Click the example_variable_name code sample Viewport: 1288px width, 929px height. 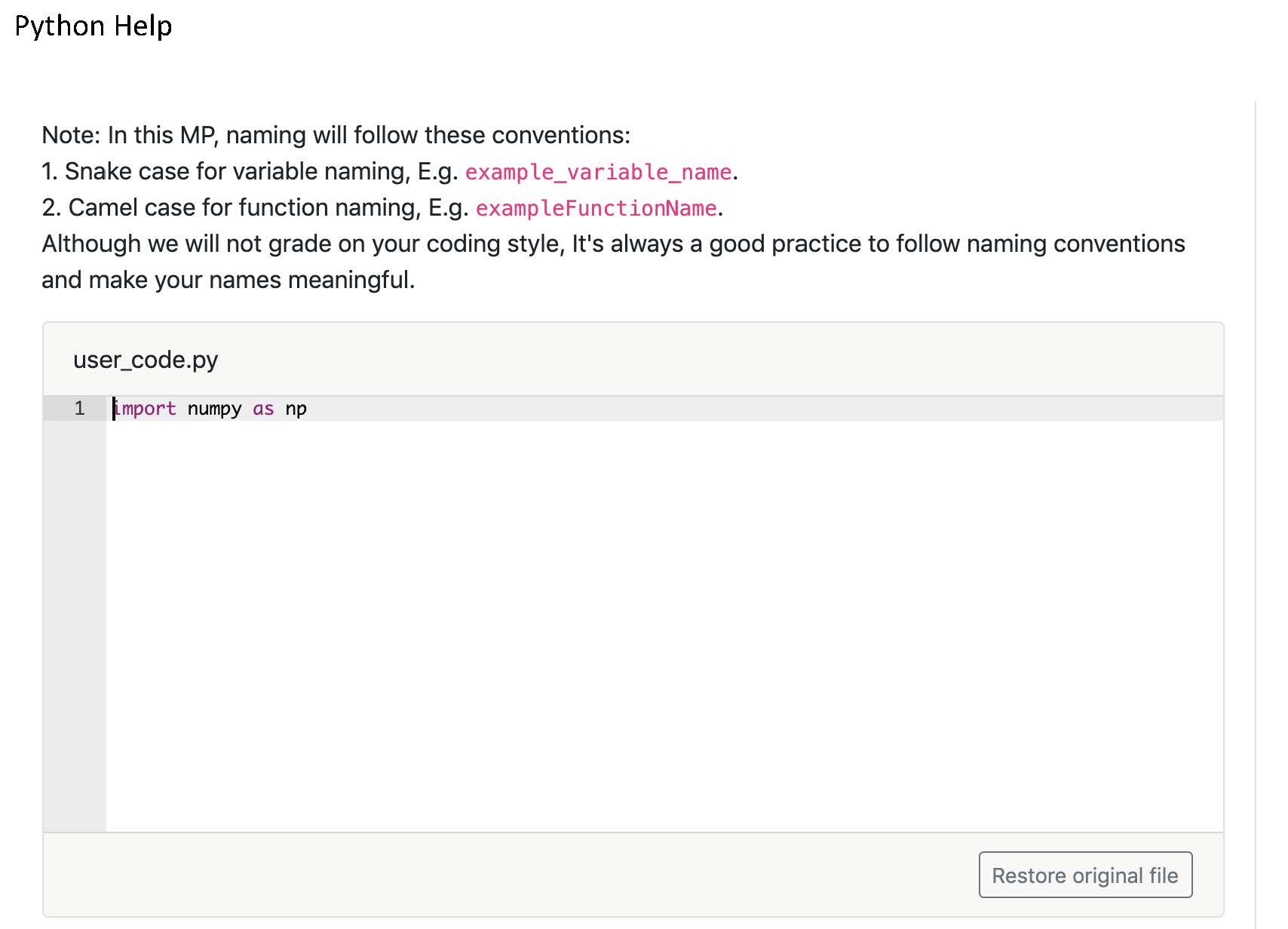pyautogui.click(x=598, y=172)
